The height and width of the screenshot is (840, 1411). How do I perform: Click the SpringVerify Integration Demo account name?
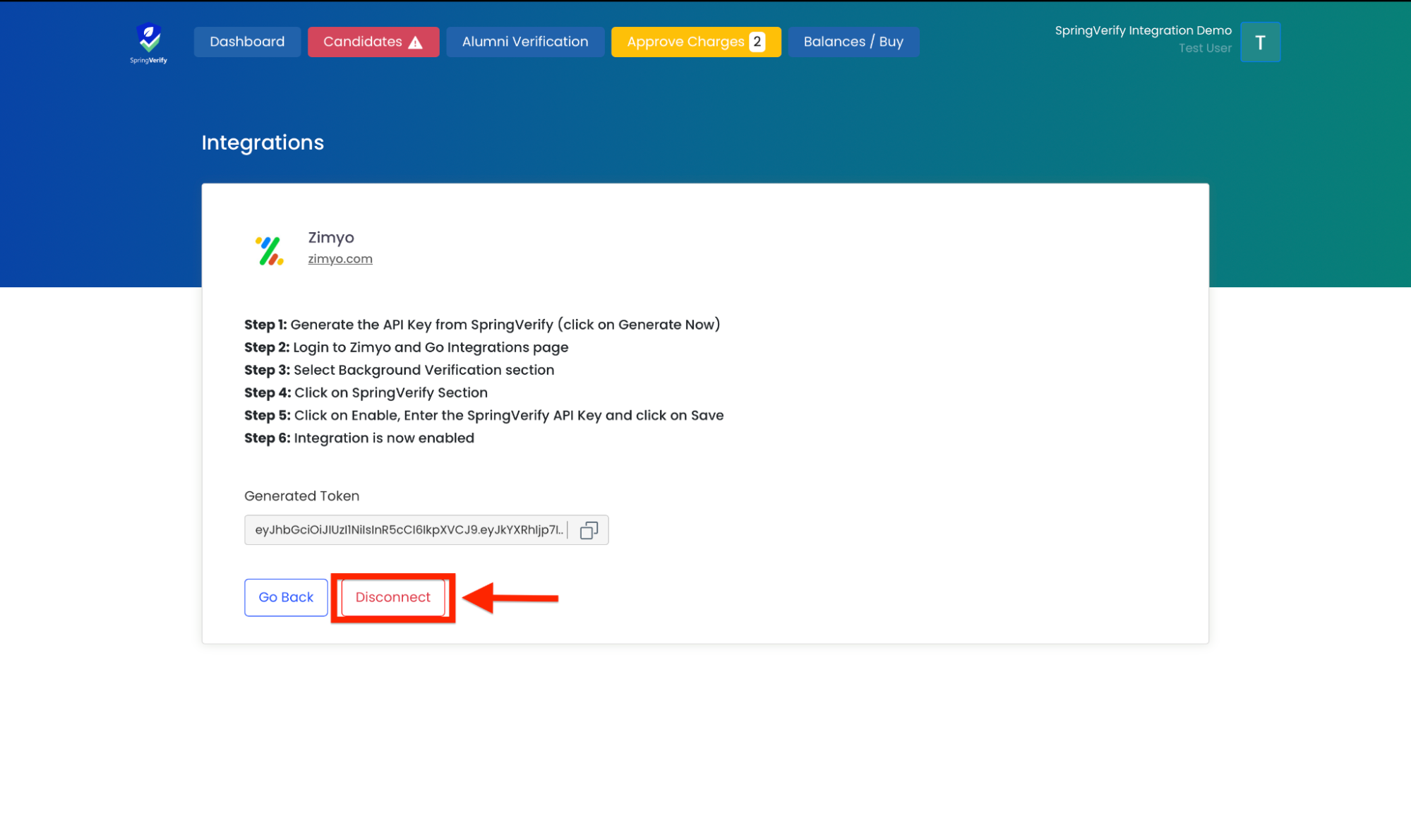coord(1142,30)
